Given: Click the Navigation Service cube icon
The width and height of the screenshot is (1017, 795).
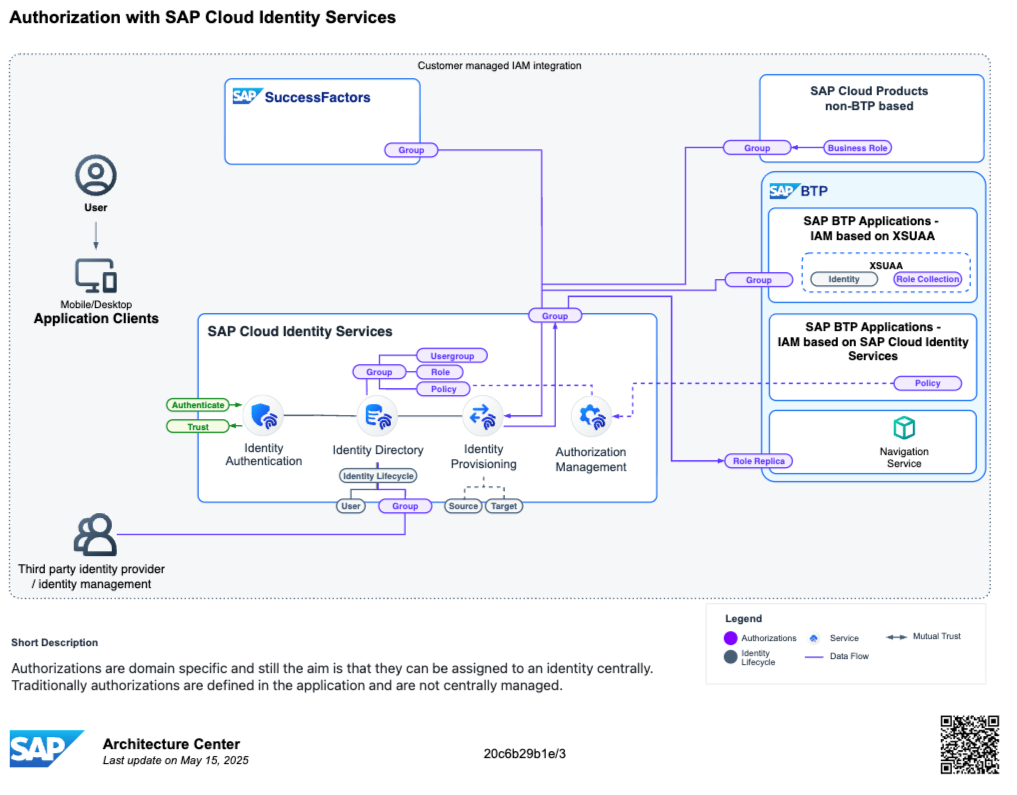Looking at the screenshot, I should [x=904, y=428].
